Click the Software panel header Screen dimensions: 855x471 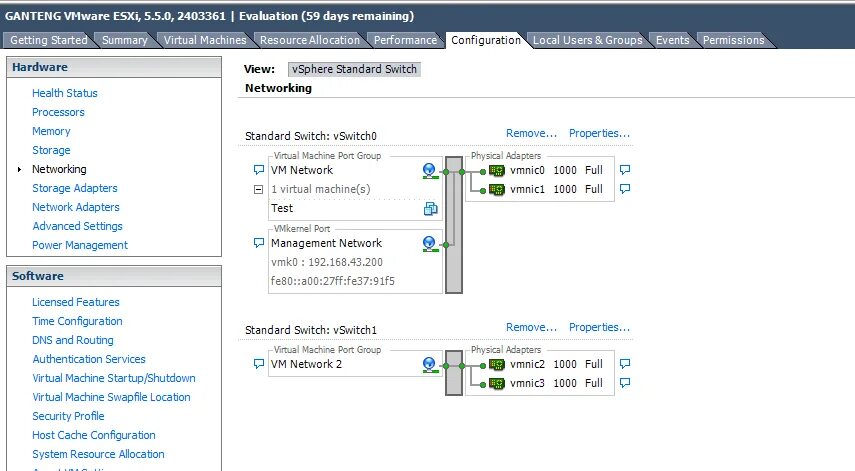tap(114, 276)
